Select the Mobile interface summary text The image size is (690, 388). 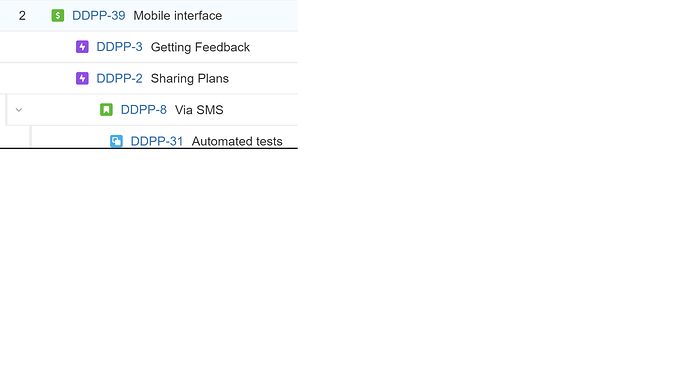click(178, 15)
